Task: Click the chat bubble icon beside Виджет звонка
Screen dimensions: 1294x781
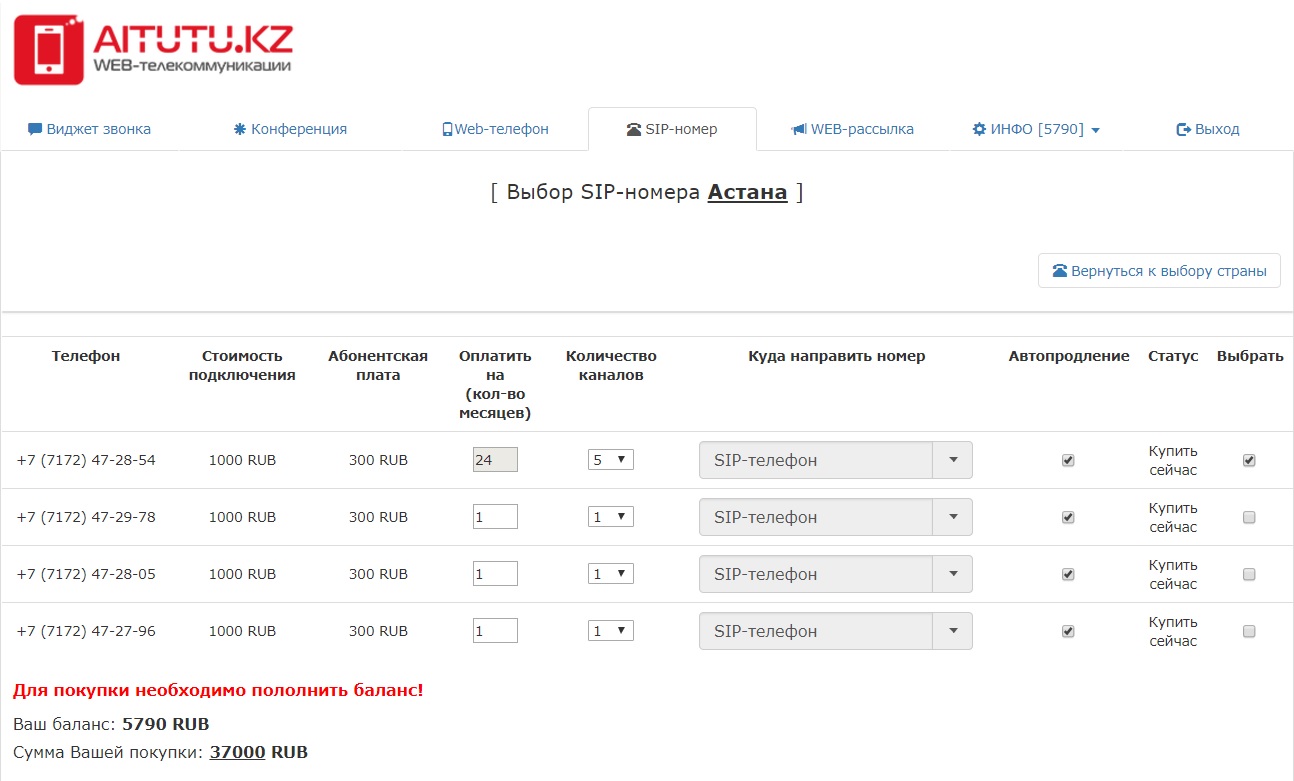Action: click(x=35, y=129)
